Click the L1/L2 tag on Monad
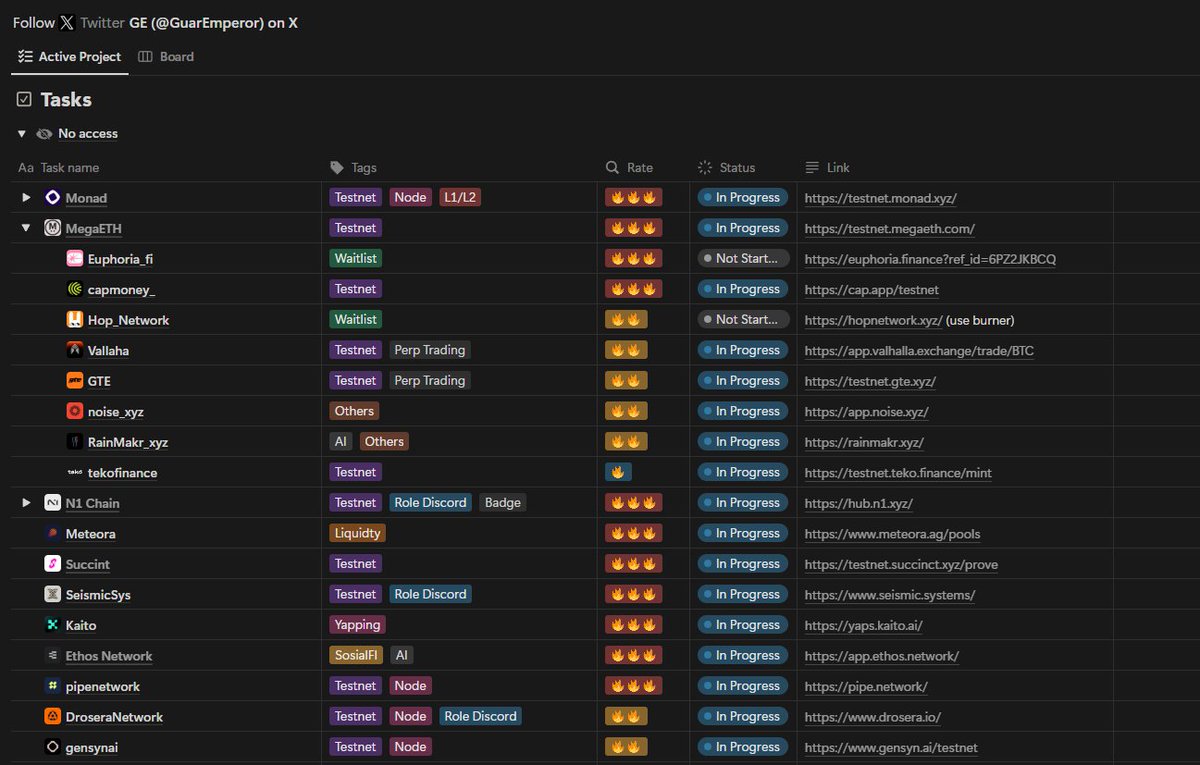This screenshot has width=1200, height=765. tap(460, 198)
